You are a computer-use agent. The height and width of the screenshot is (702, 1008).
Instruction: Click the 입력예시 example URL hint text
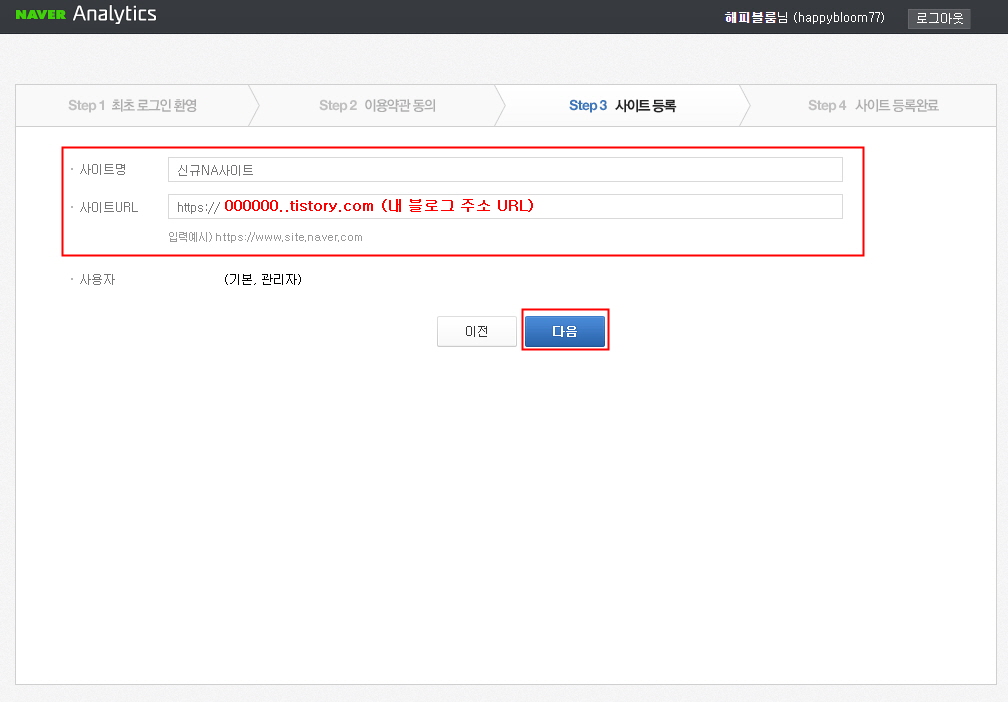click(265, 237)
